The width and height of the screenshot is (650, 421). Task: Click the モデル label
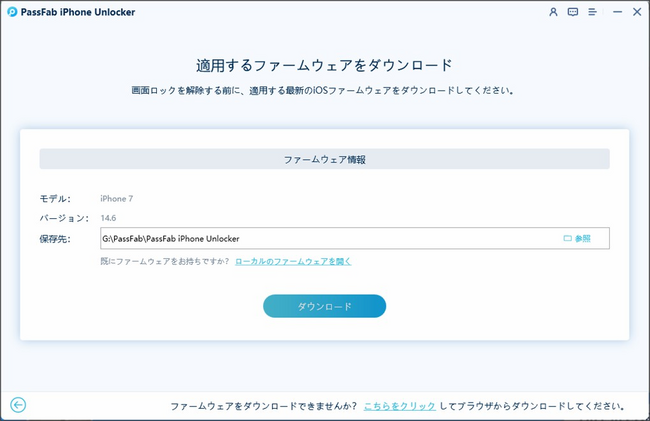55,198
